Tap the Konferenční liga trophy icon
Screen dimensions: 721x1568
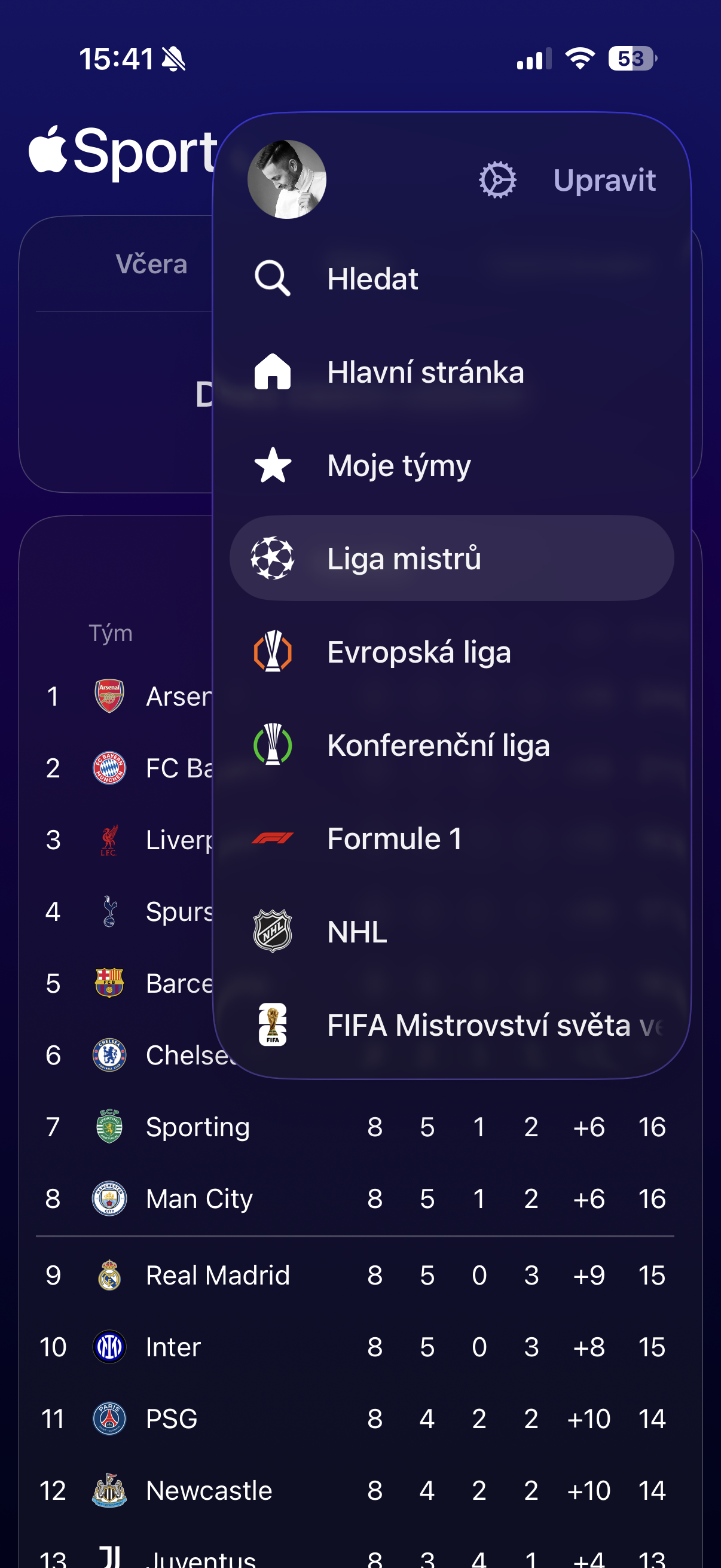point(272,745)
